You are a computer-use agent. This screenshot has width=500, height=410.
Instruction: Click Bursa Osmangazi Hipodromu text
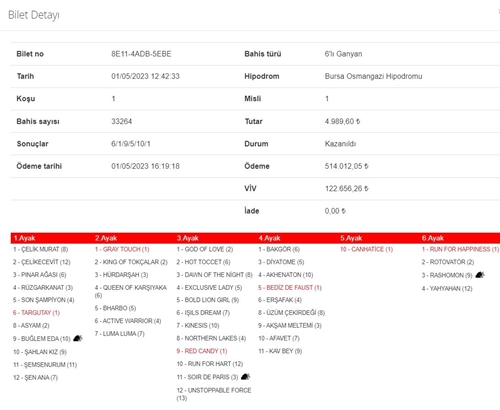[x=373, y=76]
